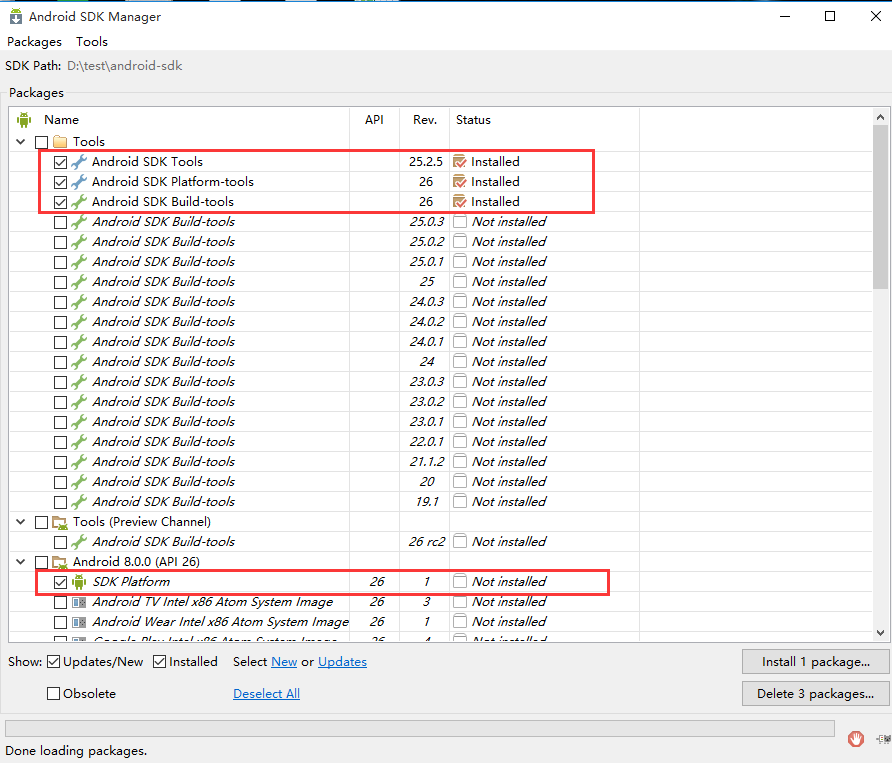892x763 pixels.
Task: Click the Install 1 package button
Action: click(x=816, y=662)
